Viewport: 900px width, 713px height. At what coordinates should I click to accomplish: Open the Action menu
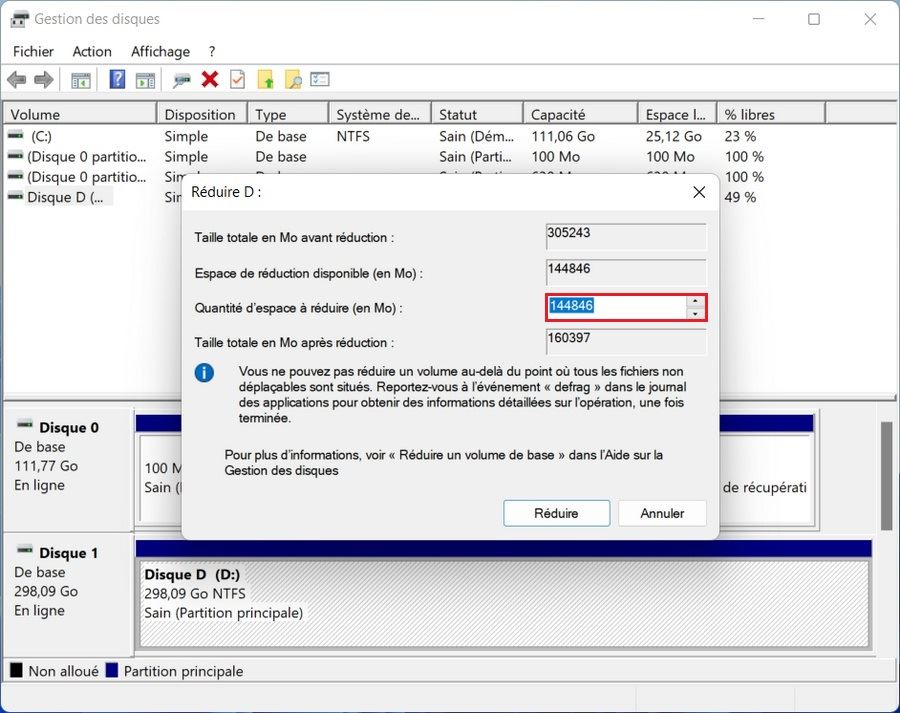(92, 51)
